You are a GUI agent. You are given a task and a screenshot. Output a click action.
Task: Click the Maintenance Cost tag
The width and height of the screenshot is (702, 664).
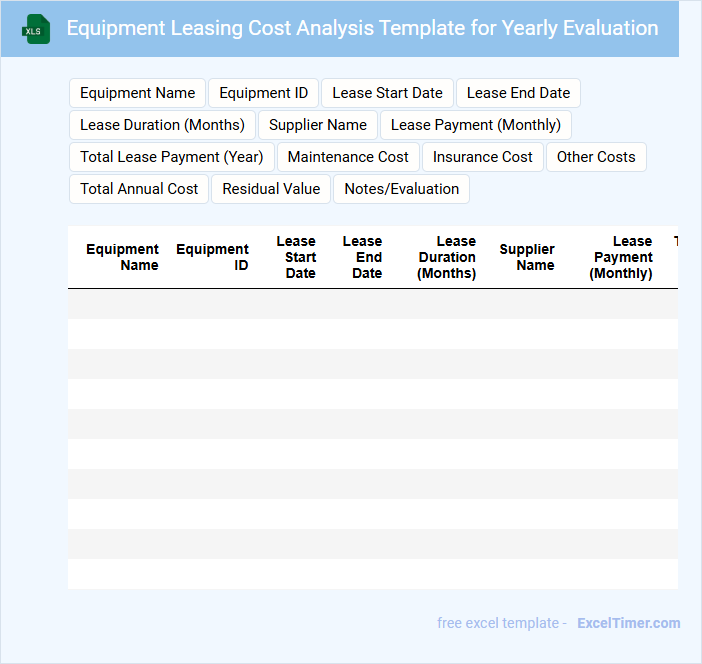point(348,157)
